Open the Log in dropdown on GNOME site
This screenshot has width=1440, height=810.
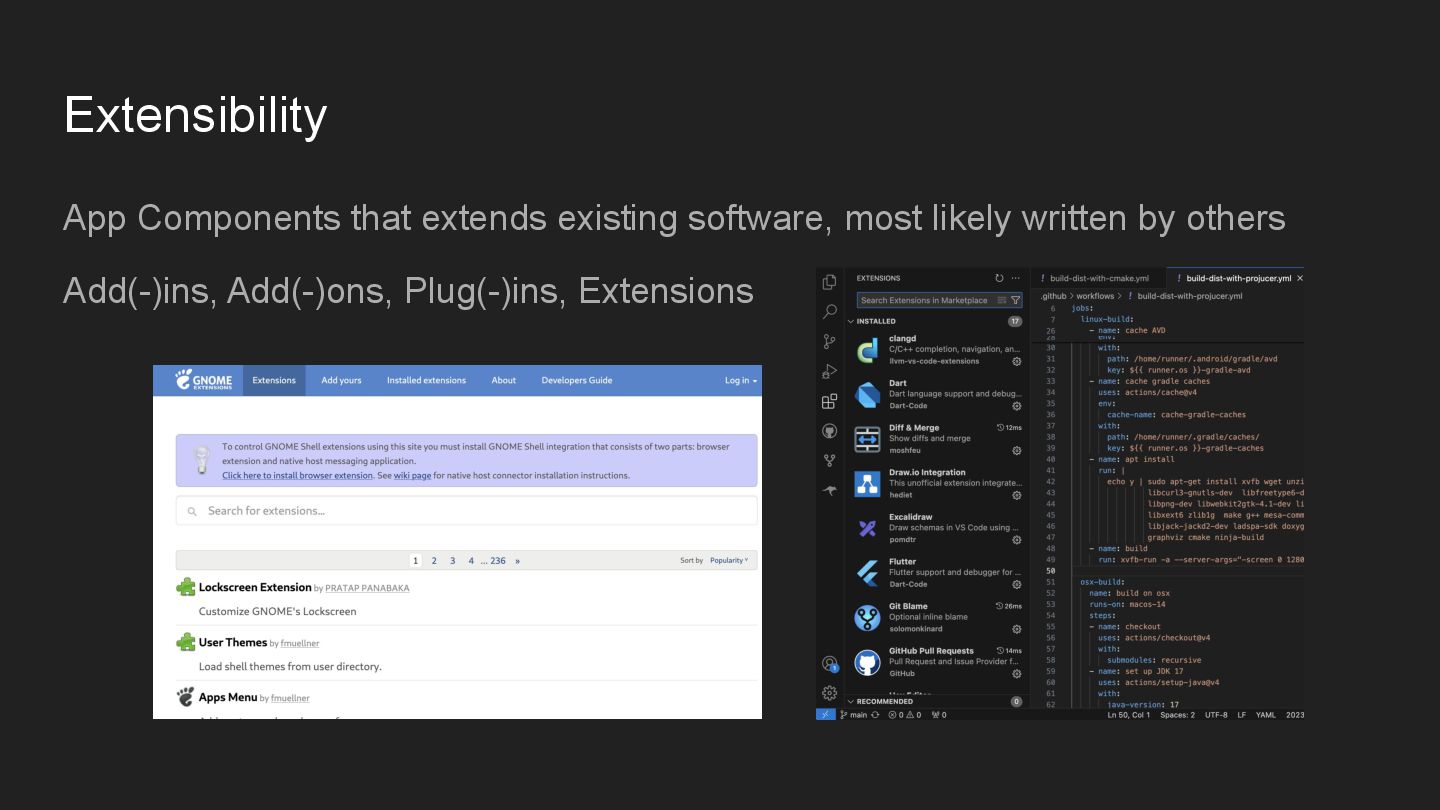click(741, 380)
